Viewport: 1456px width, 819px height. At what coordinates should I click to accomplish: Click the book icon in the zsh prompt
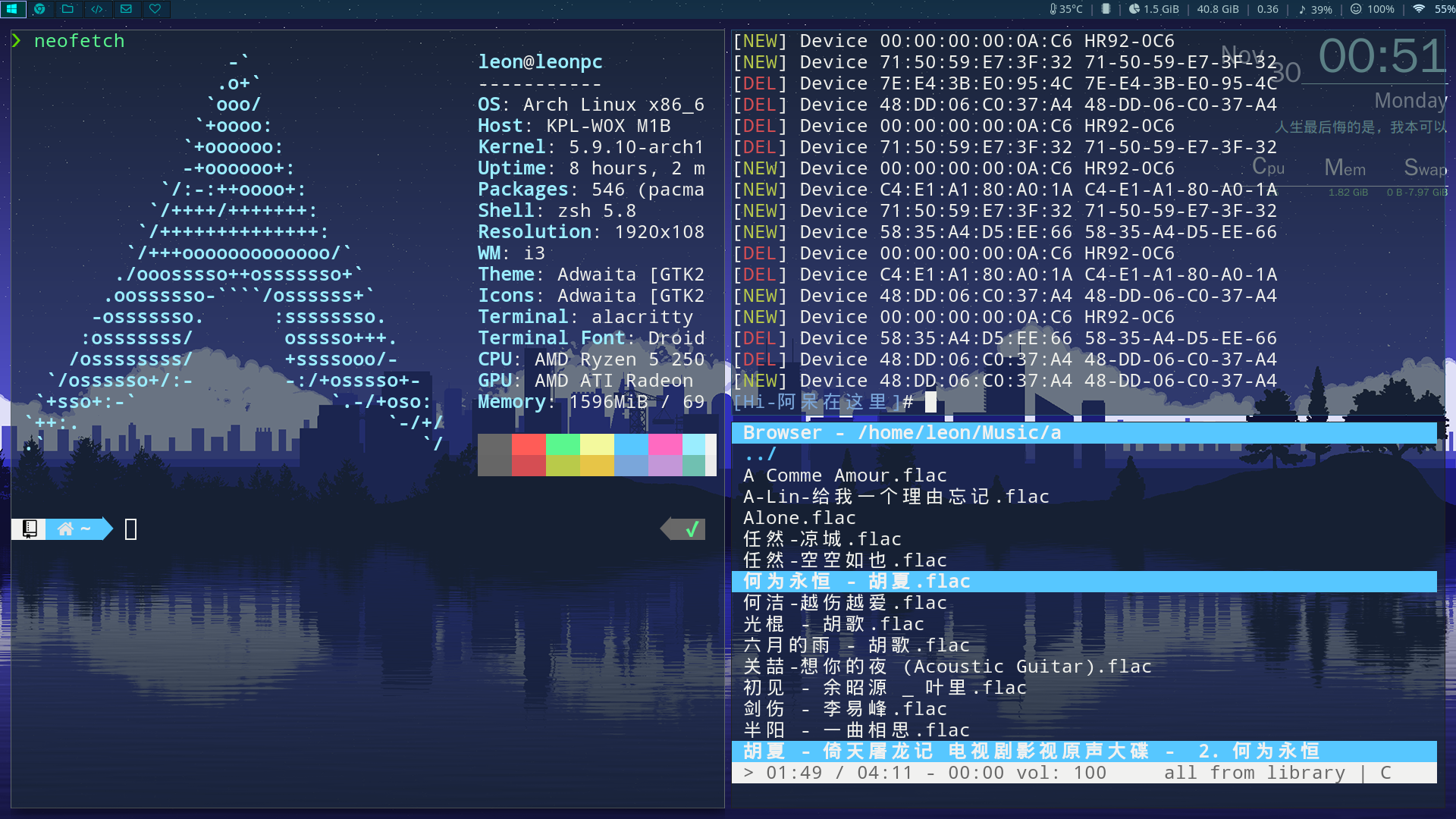tap(30, 529)
